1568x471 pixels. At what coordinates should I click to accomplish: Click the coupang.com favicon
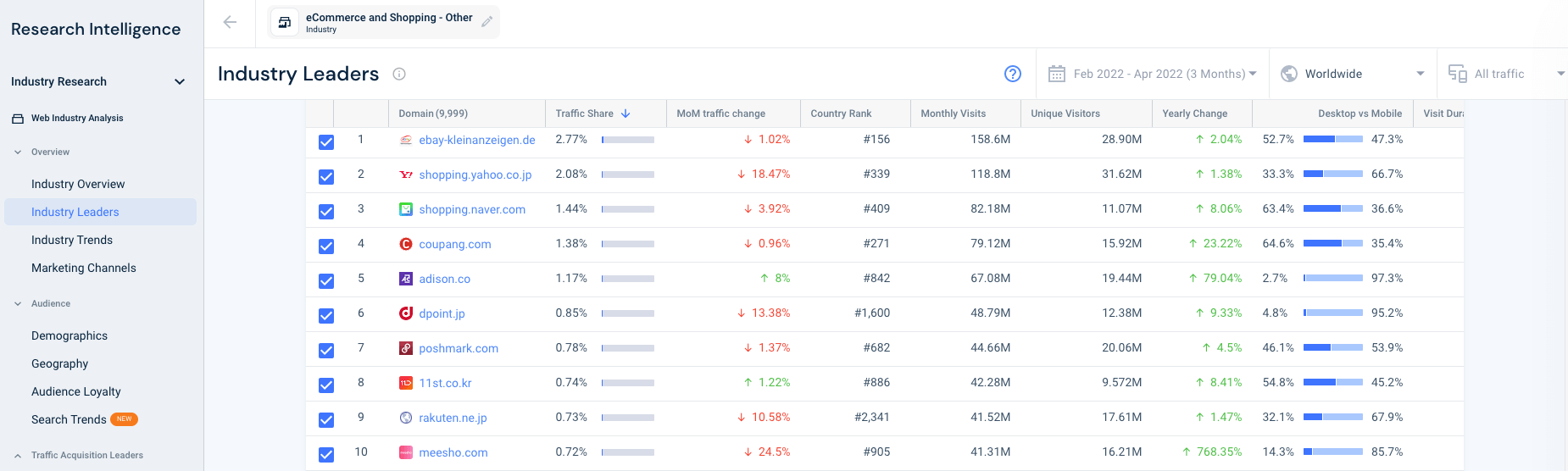point(406,244)
